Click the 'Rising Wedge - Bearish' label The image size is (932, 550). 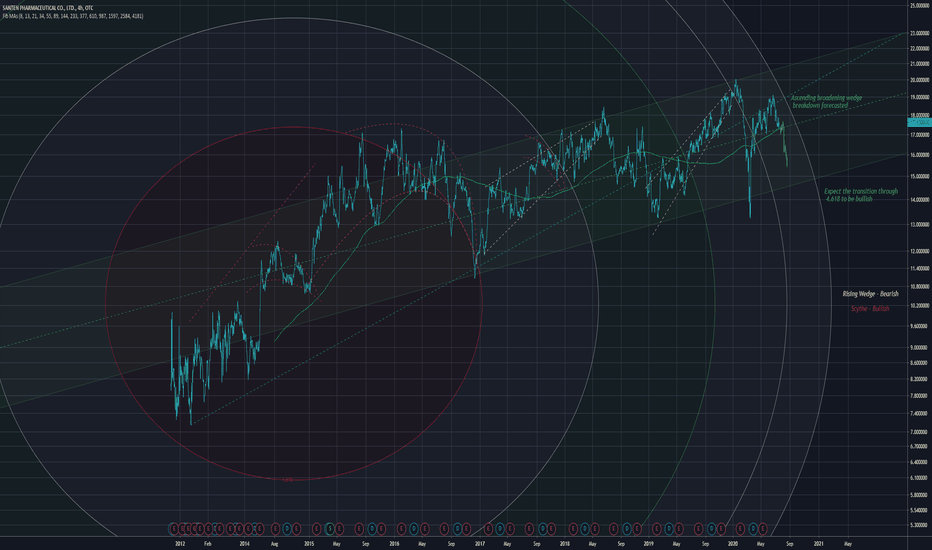(x=870, y=294)
